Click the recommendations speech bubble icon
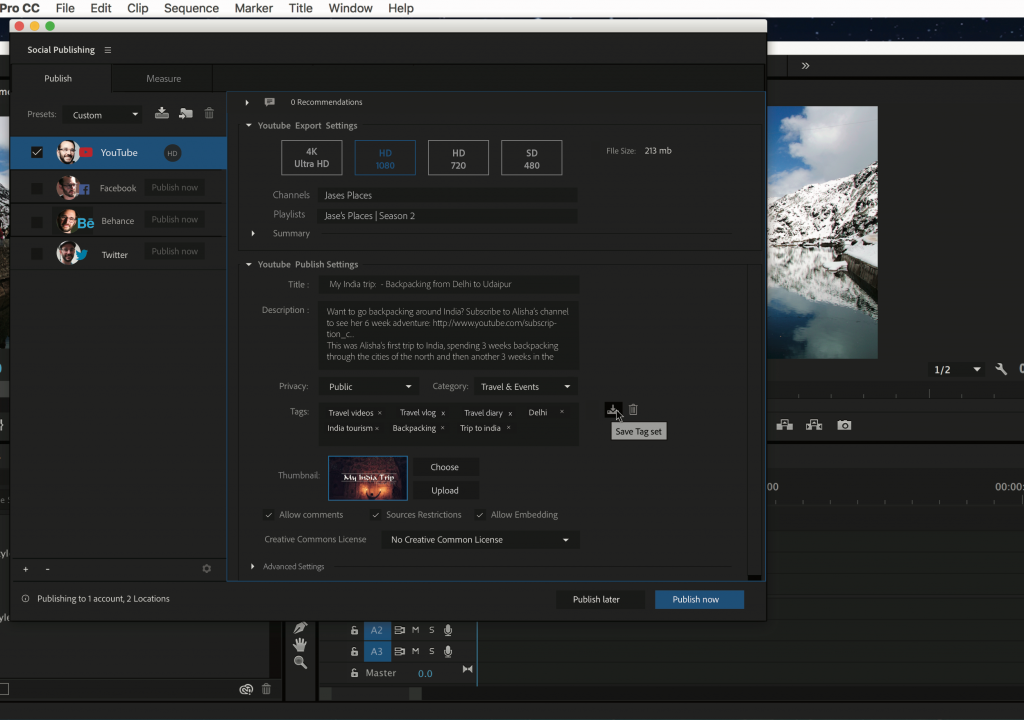Screen dimensions: 1024x720 269,102
